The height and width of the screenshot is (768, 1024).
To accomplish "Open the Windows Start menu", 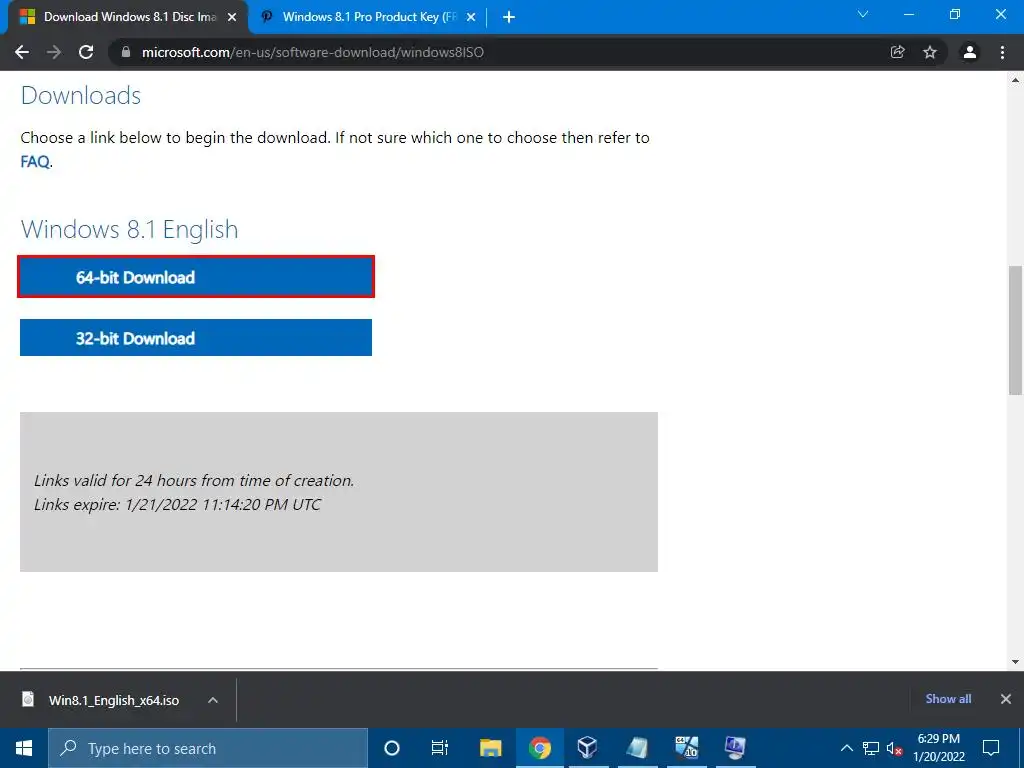I will tap(24, 748).
